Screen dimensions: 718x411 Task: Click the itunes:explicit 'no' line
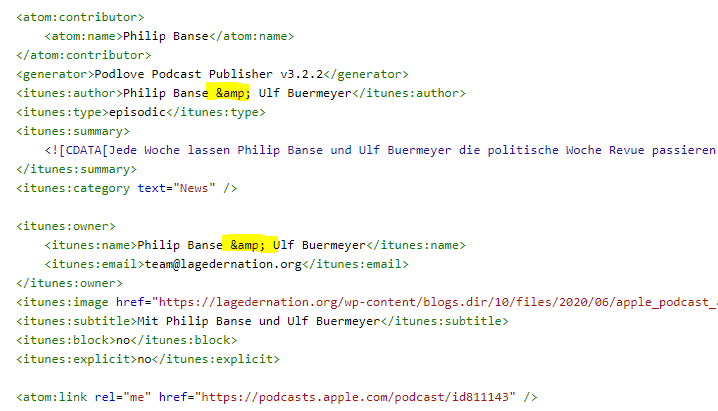click(148, 359)
